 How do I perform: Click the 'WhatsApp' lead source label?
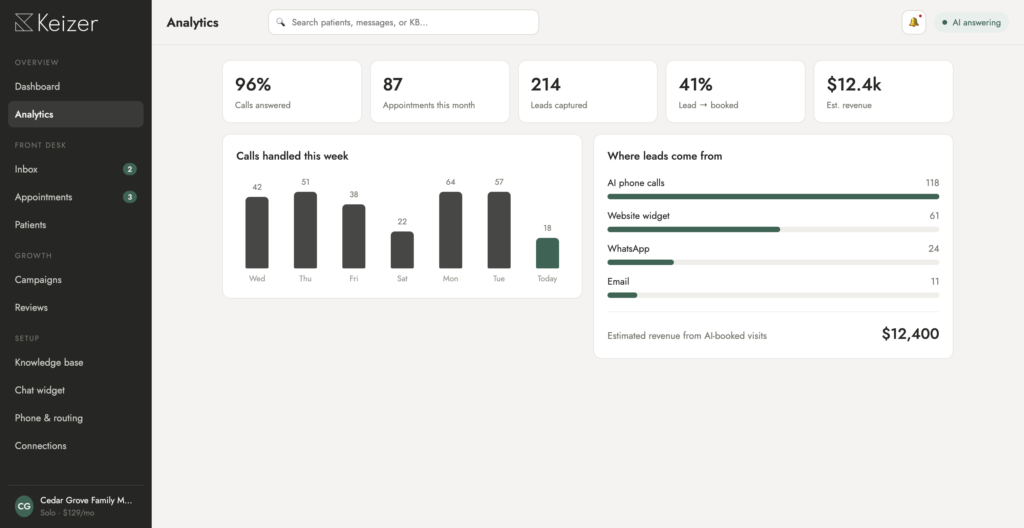coord(628,248)
